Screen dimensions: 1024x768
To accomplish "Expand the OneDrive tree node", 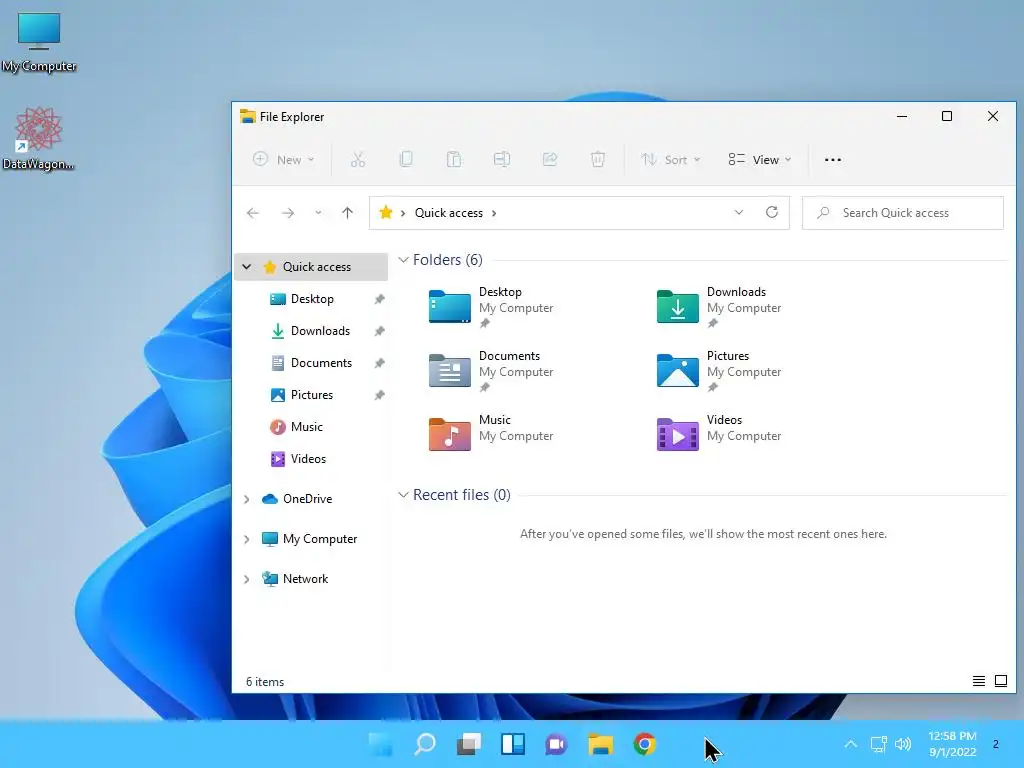I will [x=246, y=499].
